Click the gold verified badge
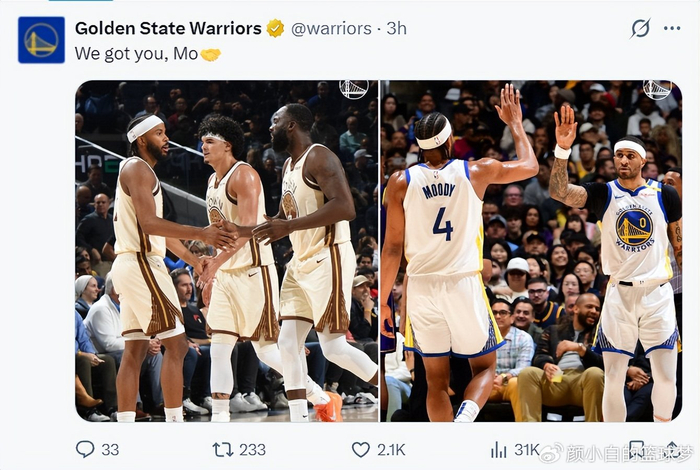This screenshot has width=700, height=470. (x=275, y=28)
